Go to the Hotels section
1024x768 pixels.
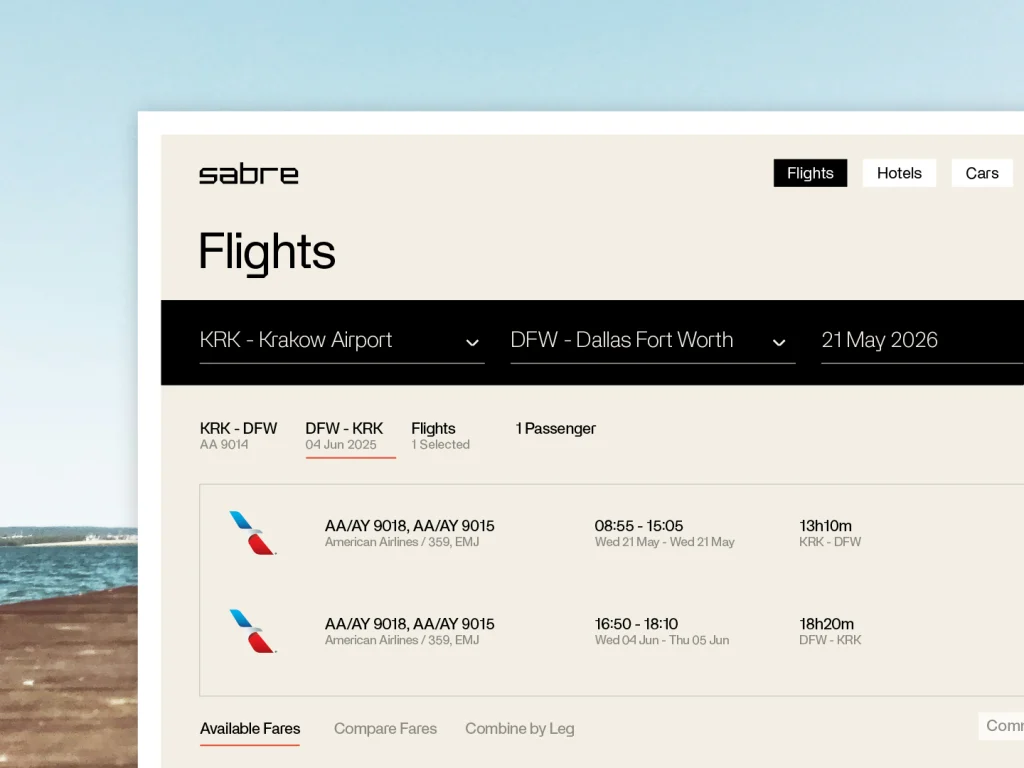(899, 173)
